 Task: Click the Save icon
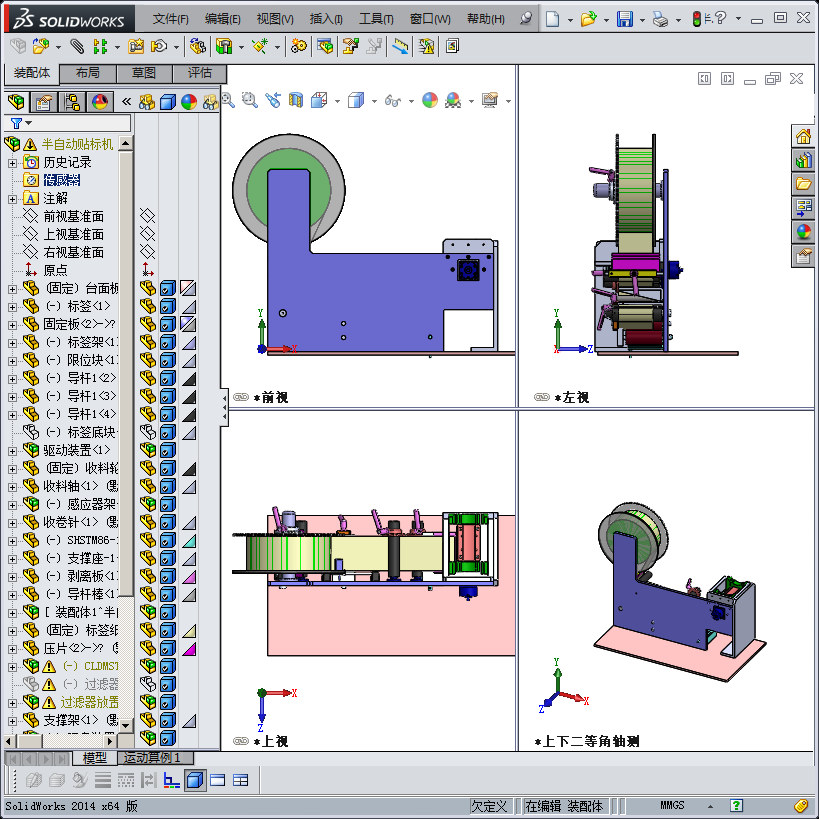625,19
